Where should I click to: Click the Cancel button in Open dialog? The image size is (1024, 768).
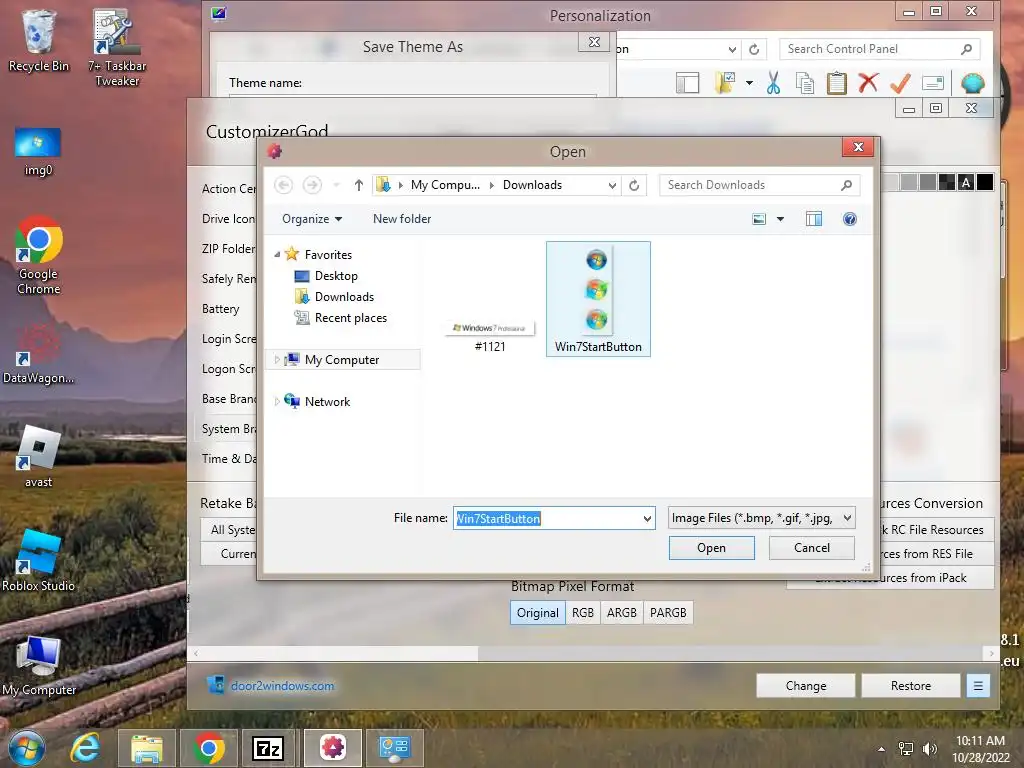coord(812,548)
